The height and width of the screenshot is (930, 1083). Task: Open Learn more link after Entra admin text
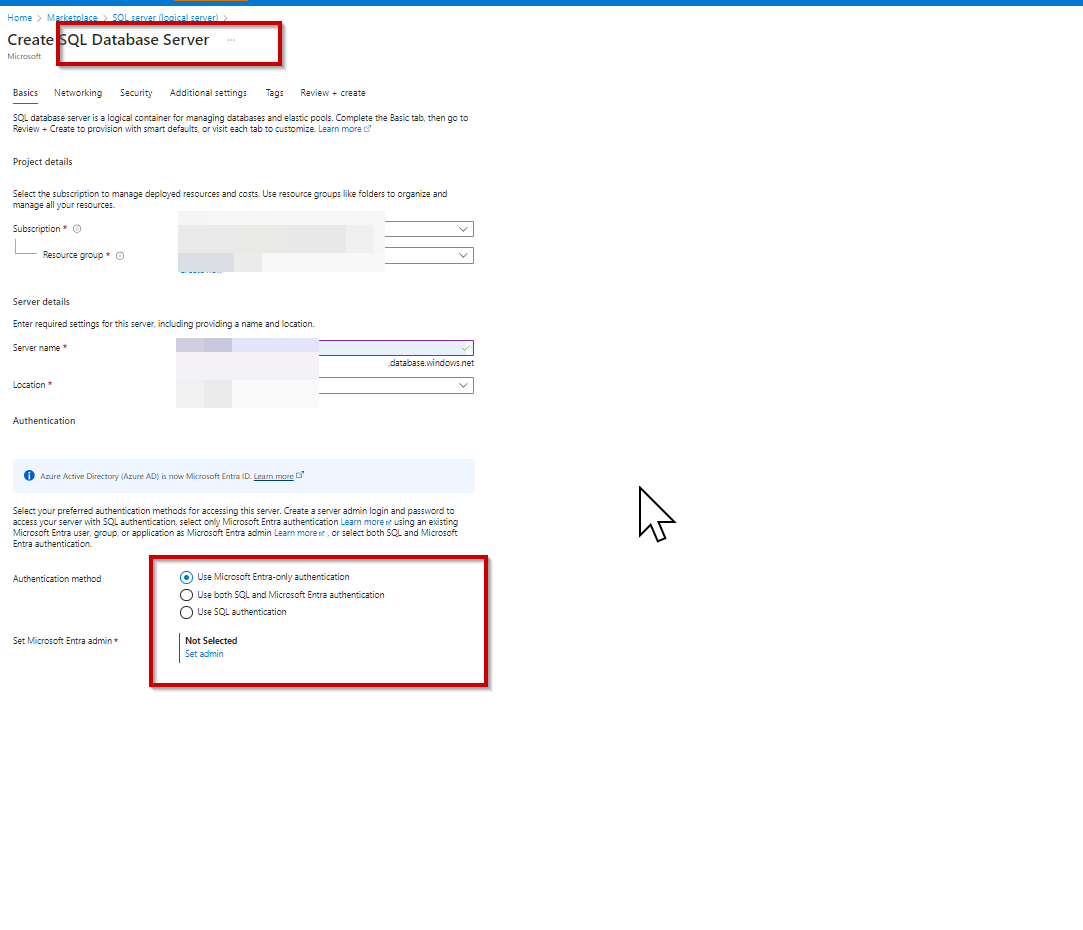pyautogui.click(x=299, y=533)
